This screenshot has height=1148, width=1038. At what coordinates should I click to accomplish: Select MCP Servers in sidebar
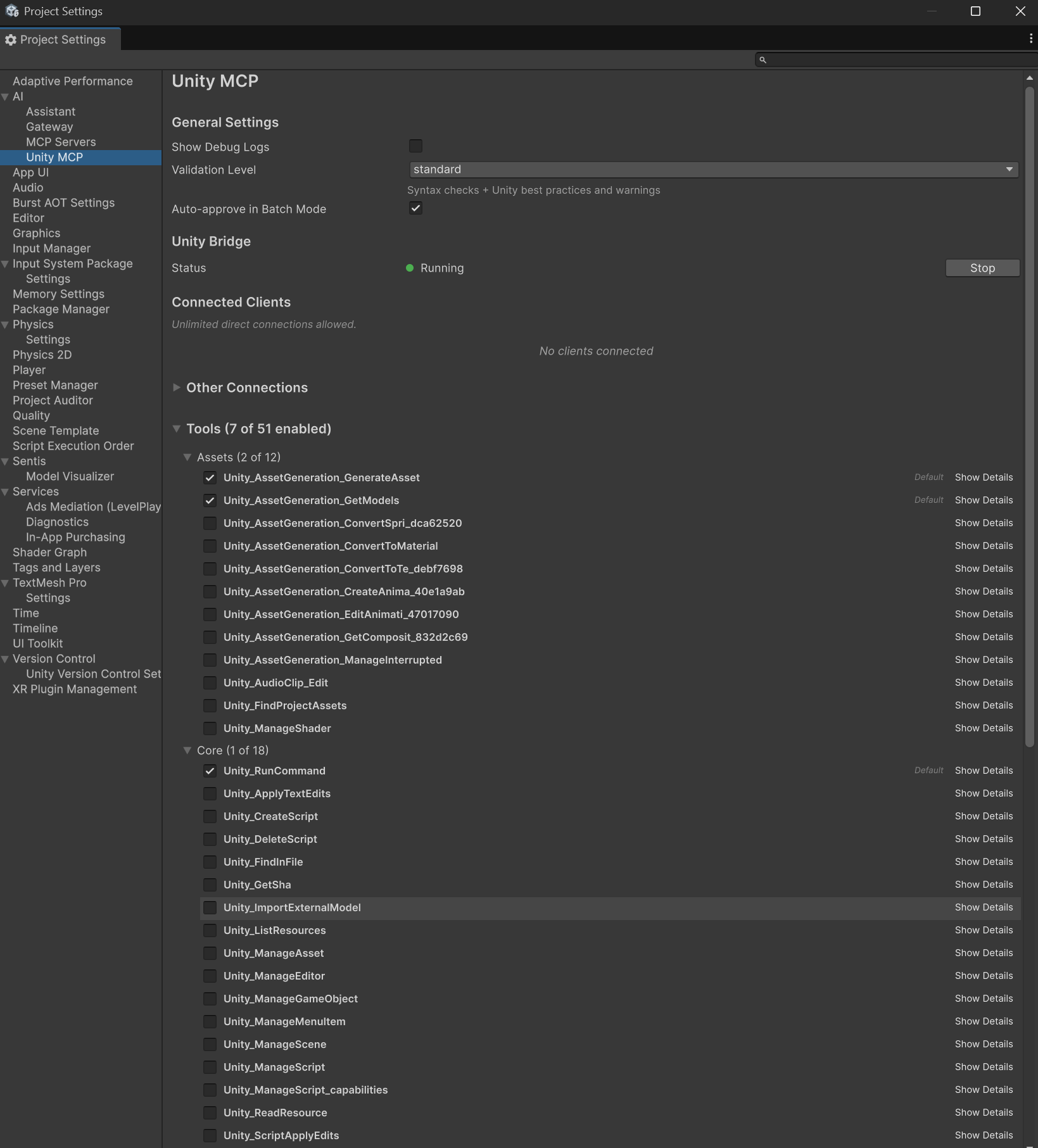pos(61,142)
